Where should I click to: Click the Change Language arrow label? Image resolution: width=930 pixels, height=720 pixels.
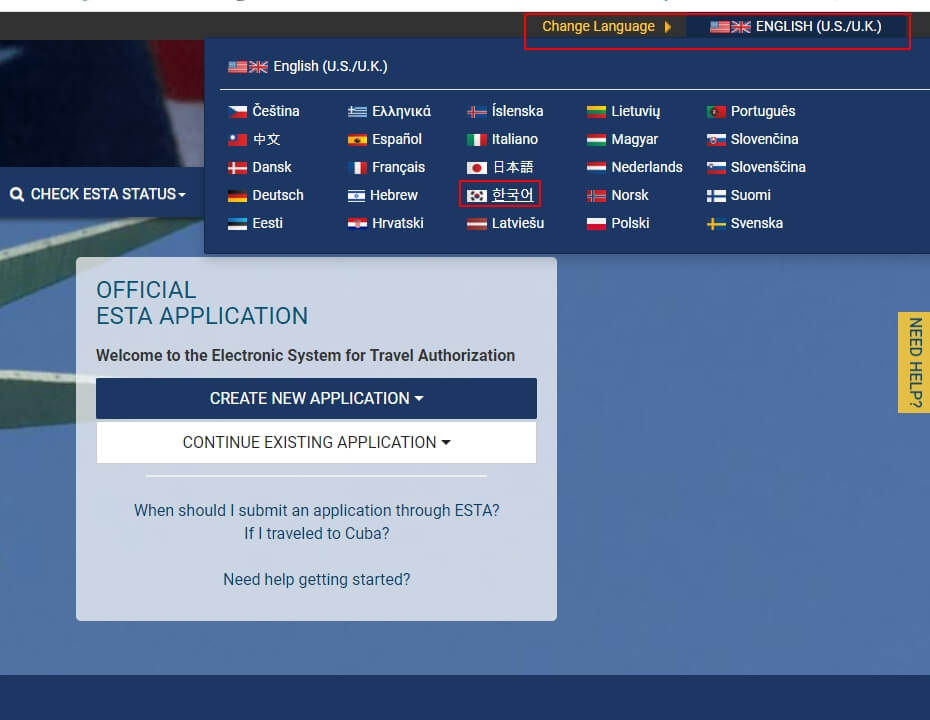(607, 27)
